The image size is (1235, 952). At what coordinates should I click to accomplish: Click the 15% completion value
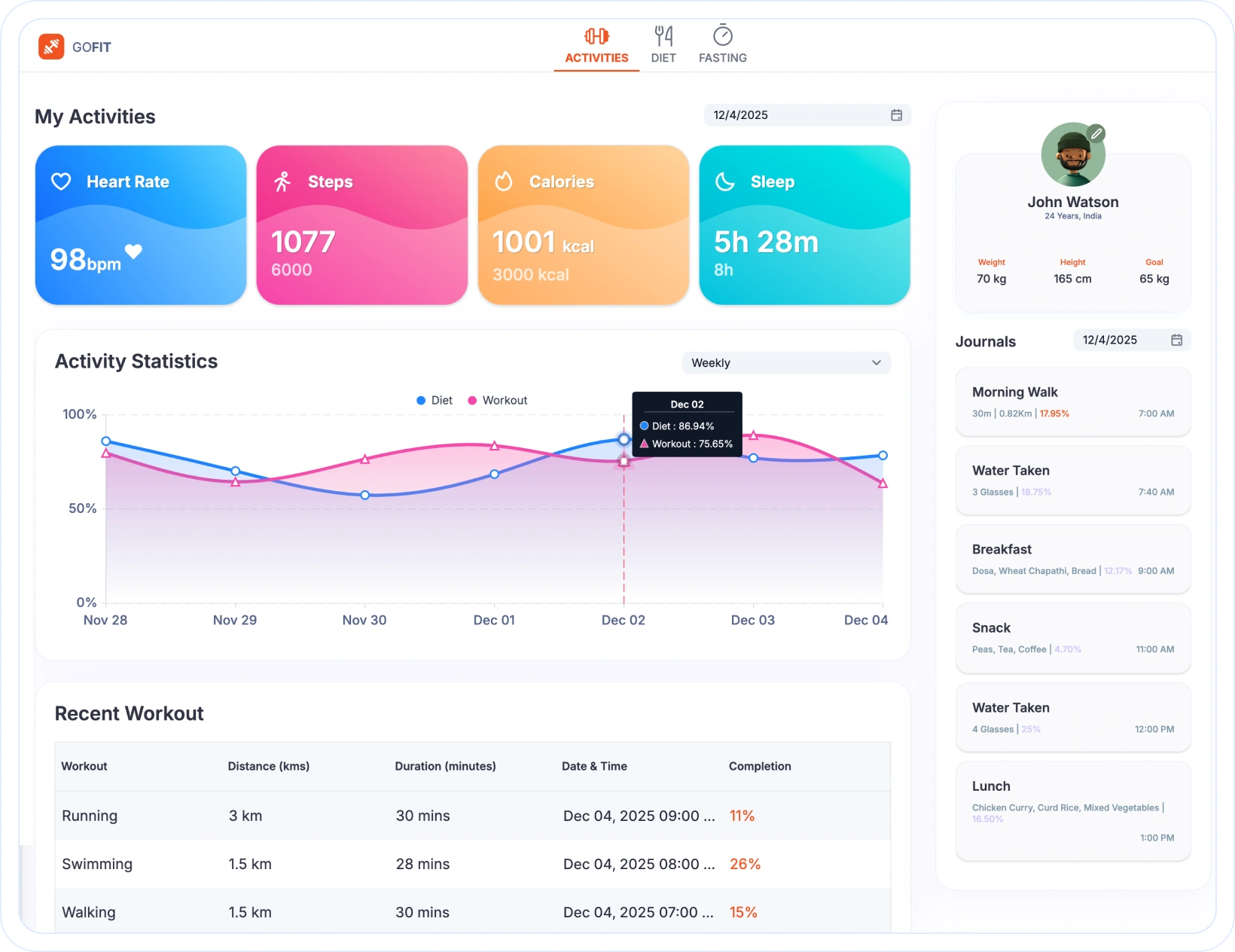pos(743,913)
